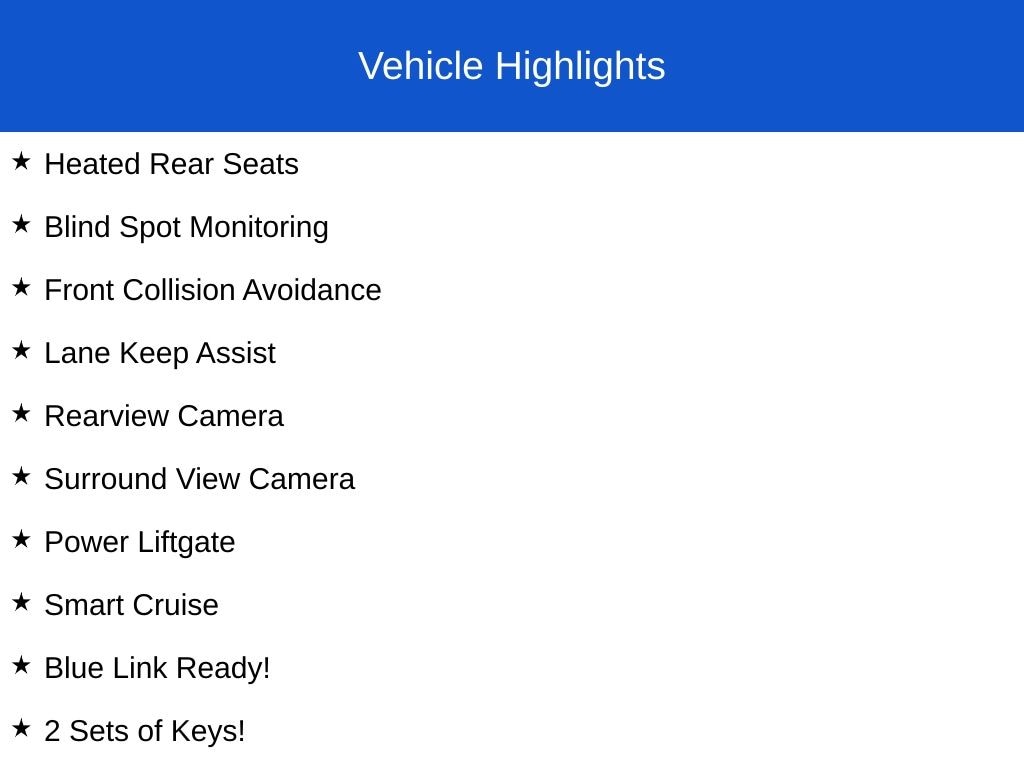Select the Heated Rear Seats text
The width and height of the screenshot is (1024, 768).
tap(171, 164)
